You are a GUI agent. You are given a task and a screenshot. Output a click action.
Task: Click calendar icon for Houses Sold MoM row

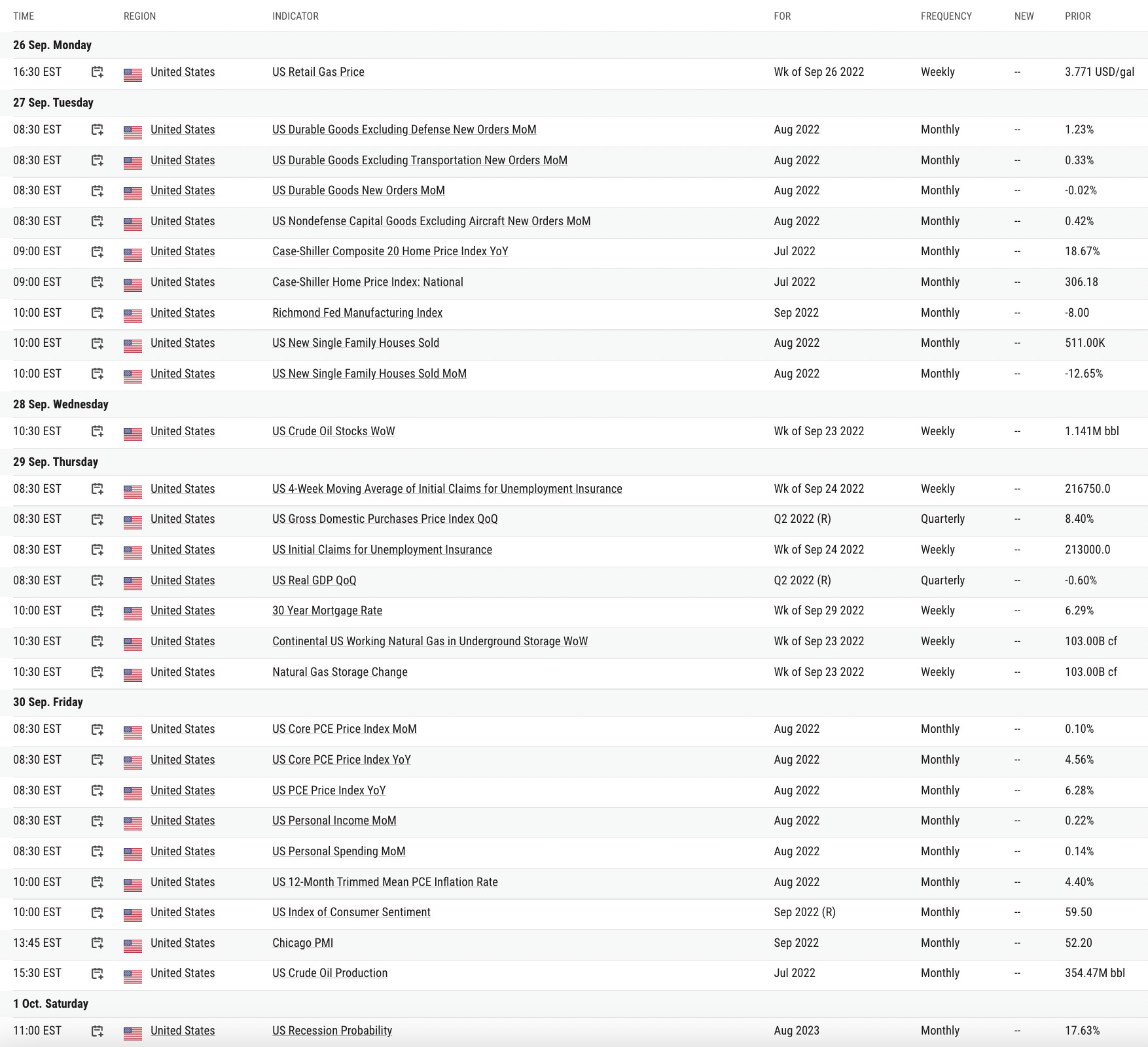98,374
